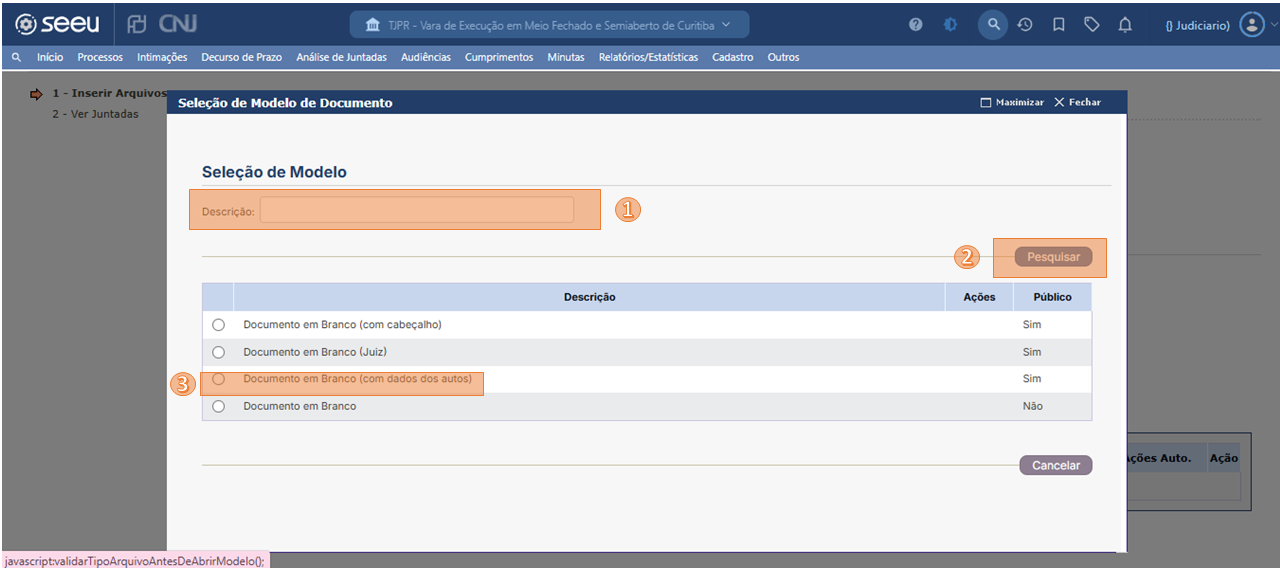Choose 'Documento em Branco (com dados dos autos)'
This screenshot has width=1280, height=570.
[219, 379]
